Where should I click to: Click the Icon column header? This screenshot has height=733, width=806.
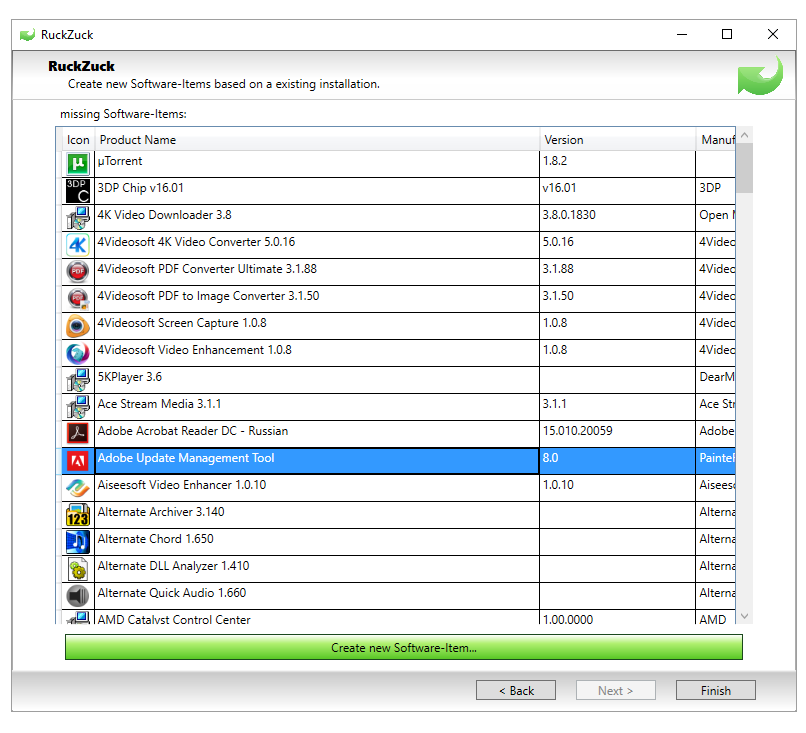coord(78,140)
